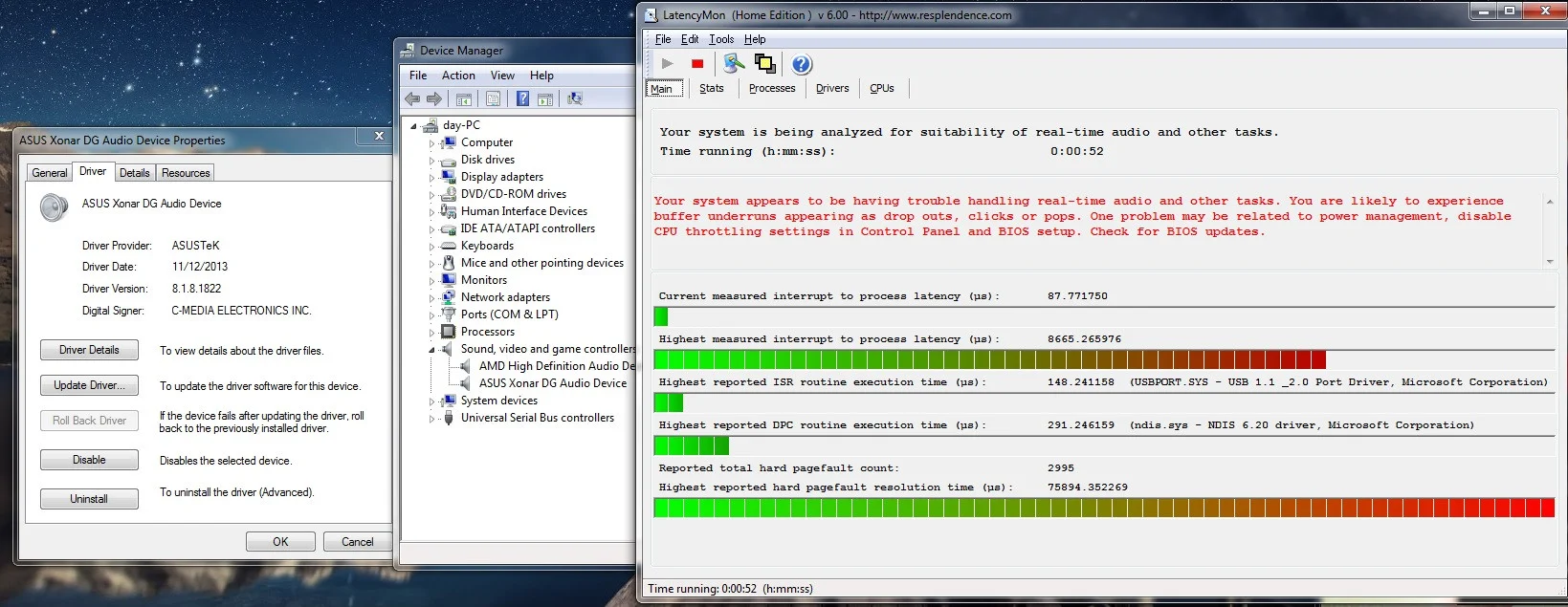Viewport: 1568px width, 607px height.
Task: Switch to Resources tab in Xonar Properties
Action: coord(186,173)
